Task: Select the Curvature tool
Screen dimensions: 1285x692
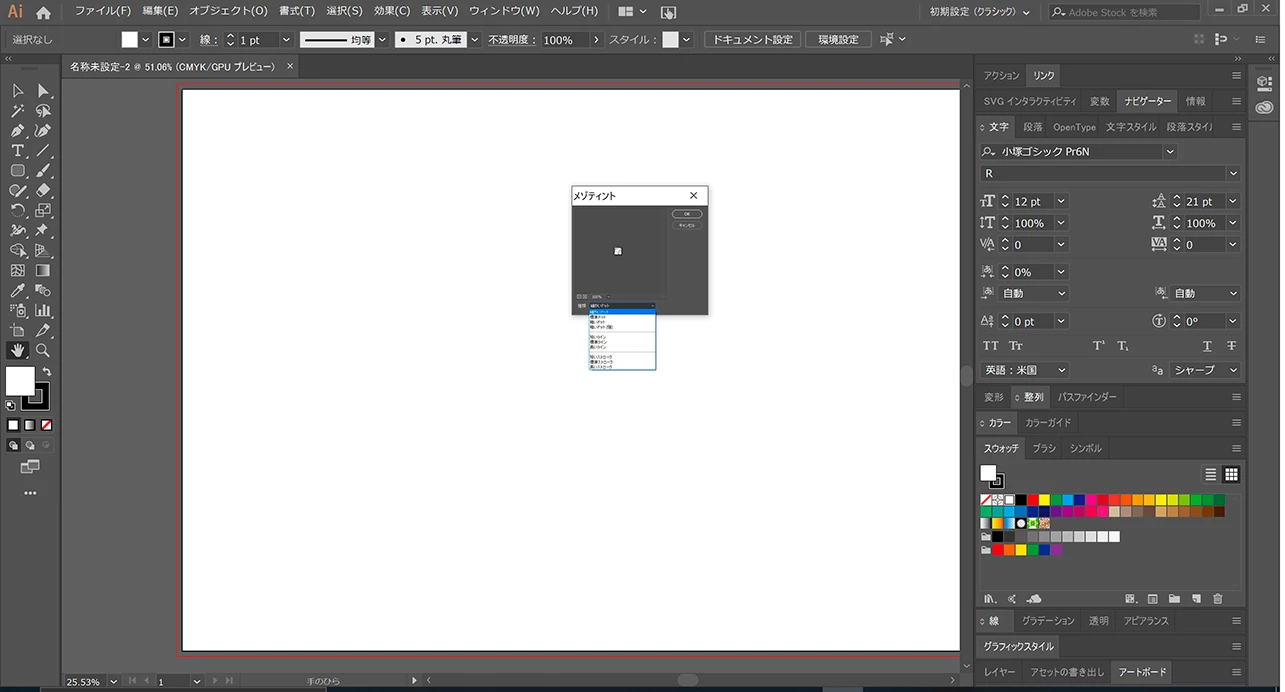Action: pos(43,131)
